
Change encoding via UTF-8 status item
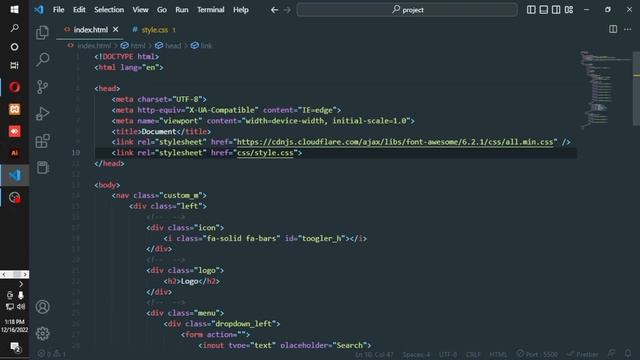click(x=448, y=354)
